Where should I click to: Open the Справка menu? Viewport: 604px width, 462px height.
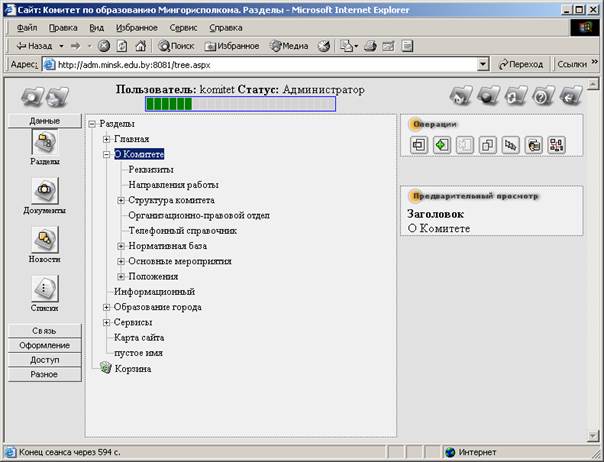click(x=226, y=28)
